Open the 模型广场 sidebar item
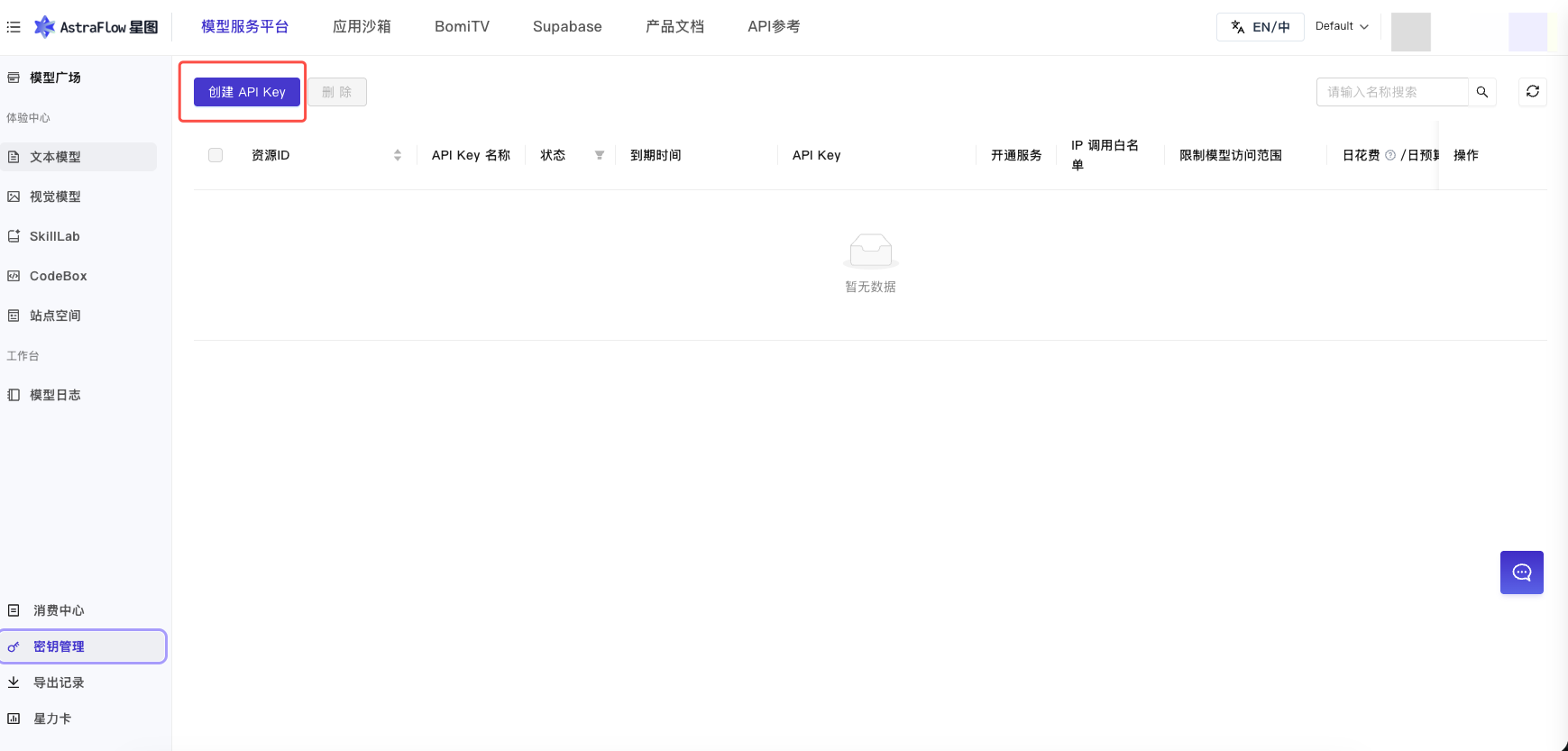The width and height of the screenshot is (1568, 751). coord(55,78)
